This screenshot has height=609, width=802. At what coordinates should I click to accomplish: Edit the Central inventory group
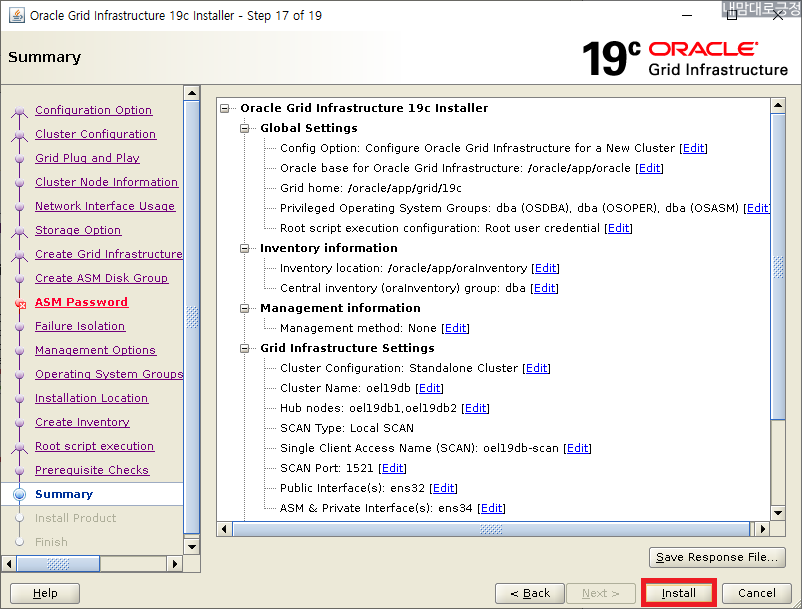tap(544, 288)
